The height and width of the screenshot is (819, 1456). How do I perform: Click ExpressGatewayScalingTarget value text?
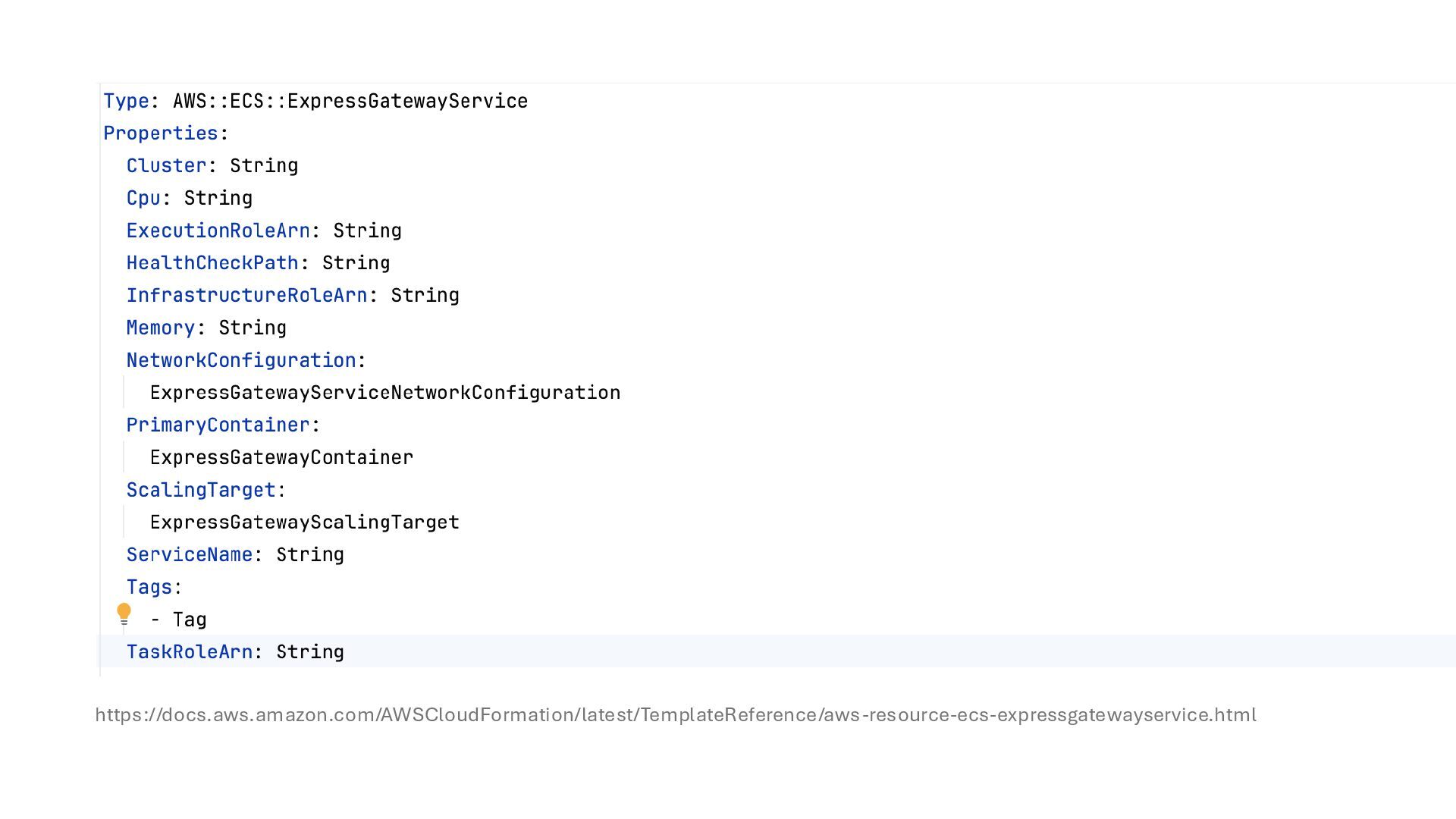[304, 522]
